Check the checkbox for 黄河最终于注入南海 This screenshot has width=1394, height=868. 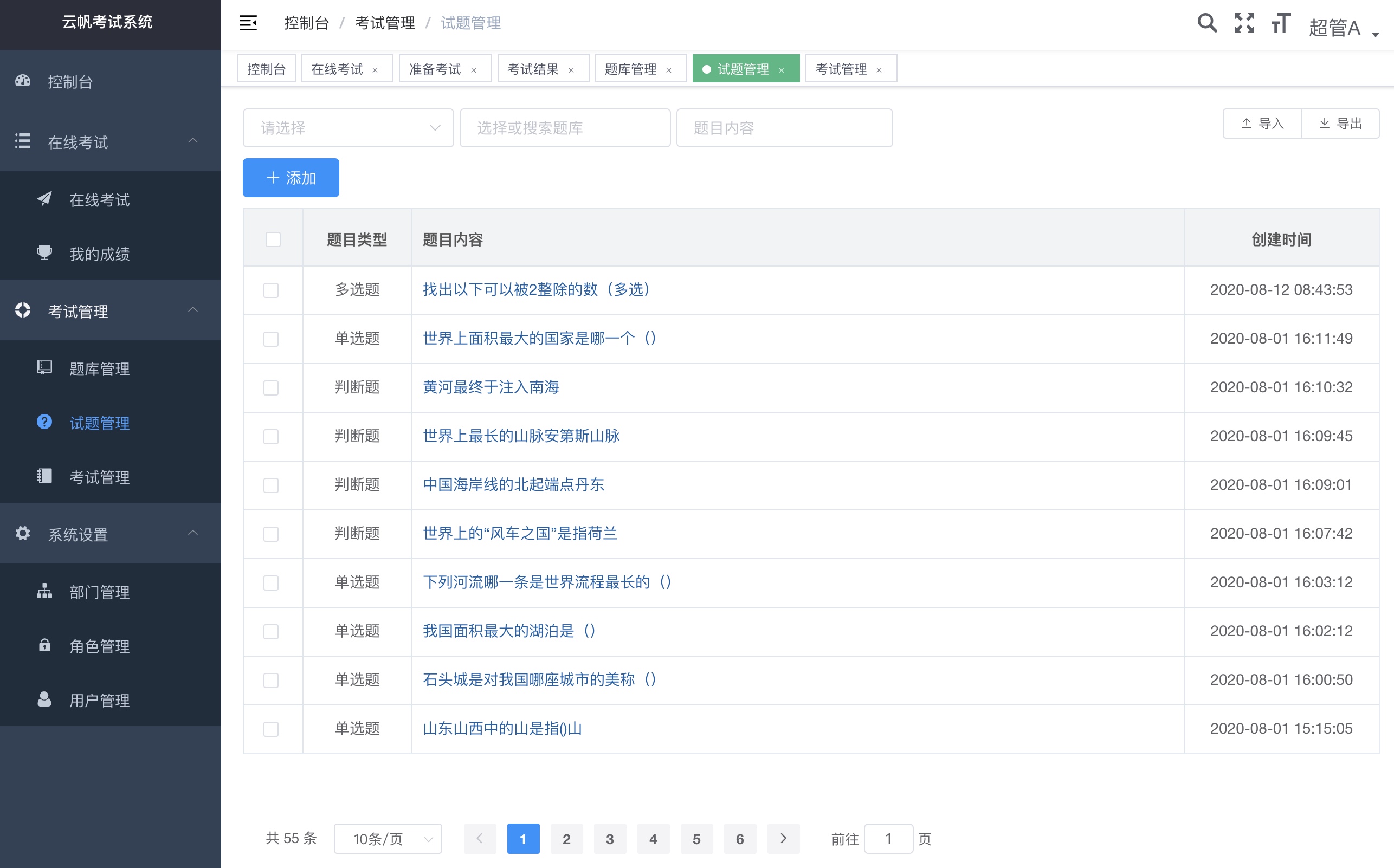click(271, 387)
